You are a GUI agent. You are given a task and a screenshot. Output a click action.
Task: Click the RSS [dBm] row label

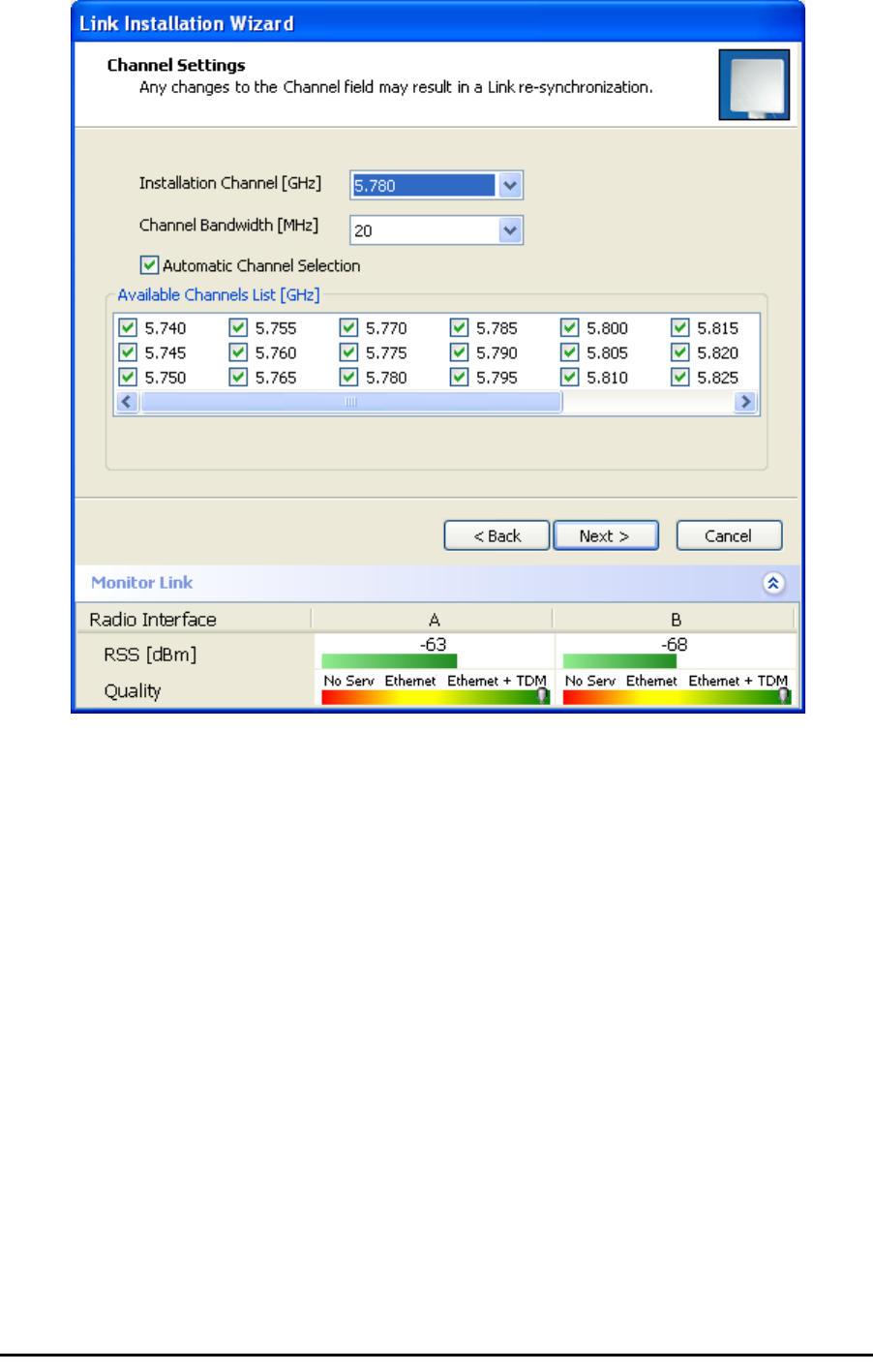pyautogui.click(x=150, y=656)
